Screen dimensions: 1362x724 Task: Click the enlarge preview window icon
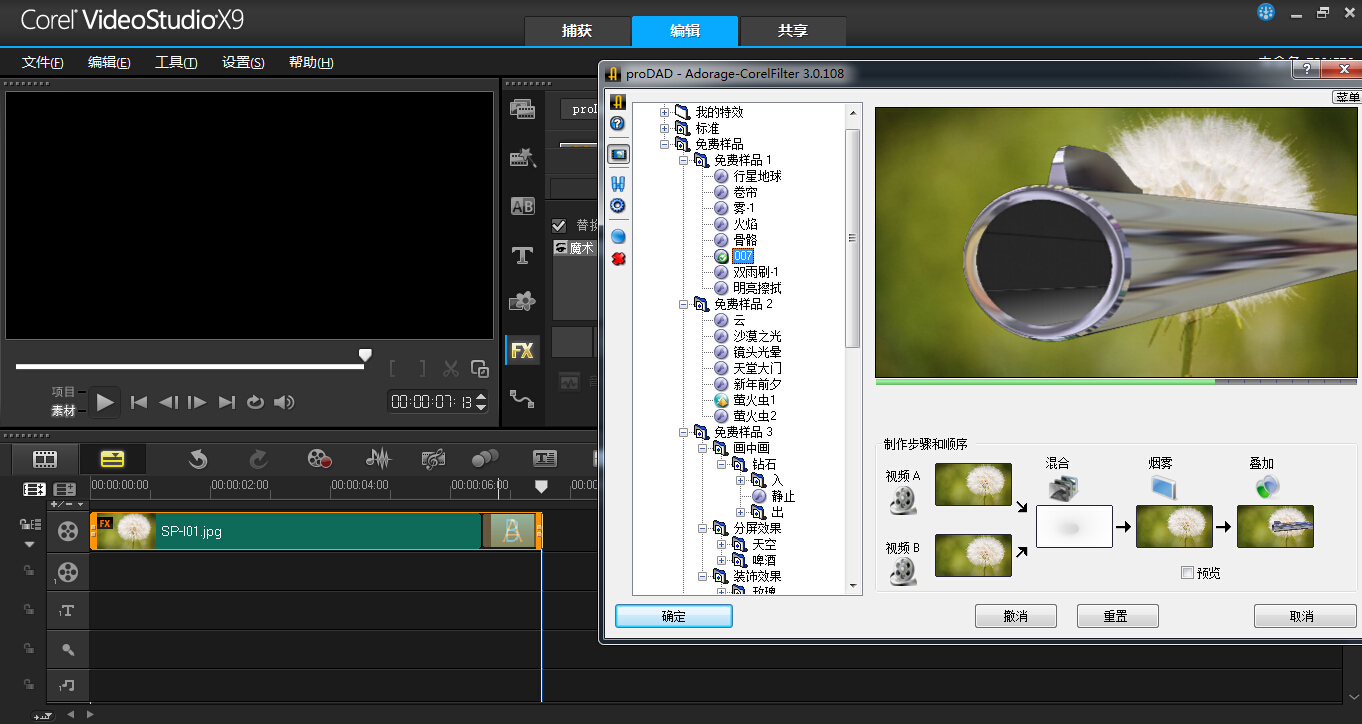pos(480,369)
